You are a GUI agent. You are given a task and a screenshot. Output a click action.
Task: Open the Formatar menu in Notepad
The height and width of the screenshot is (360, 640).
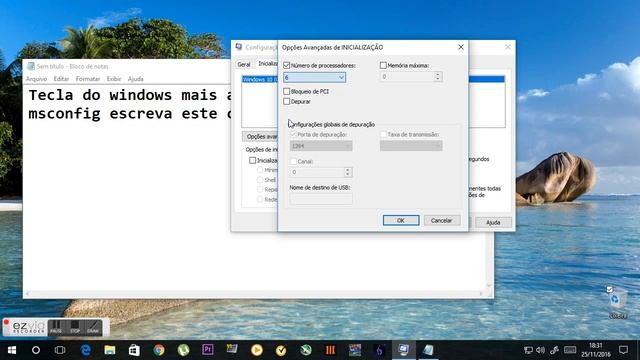point(88,79)
